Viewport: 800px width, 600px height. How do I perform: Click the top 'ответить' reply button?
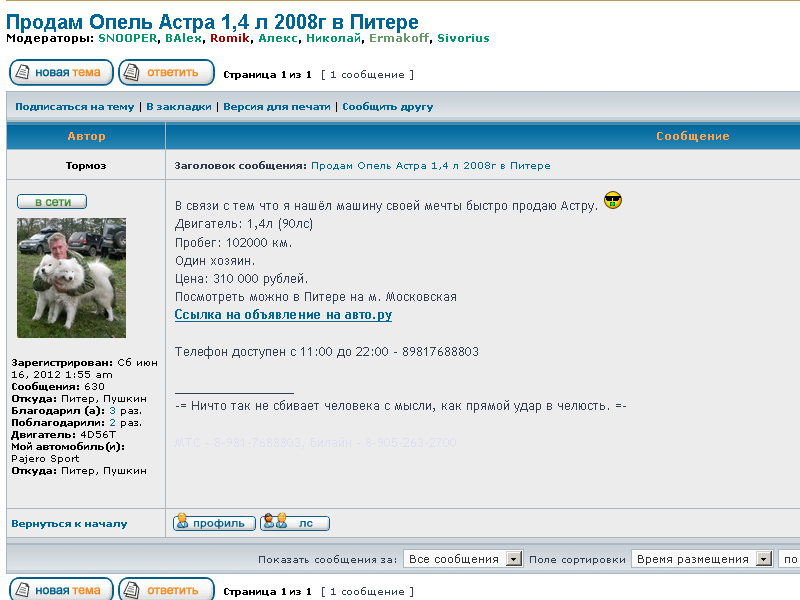(166, 73)
